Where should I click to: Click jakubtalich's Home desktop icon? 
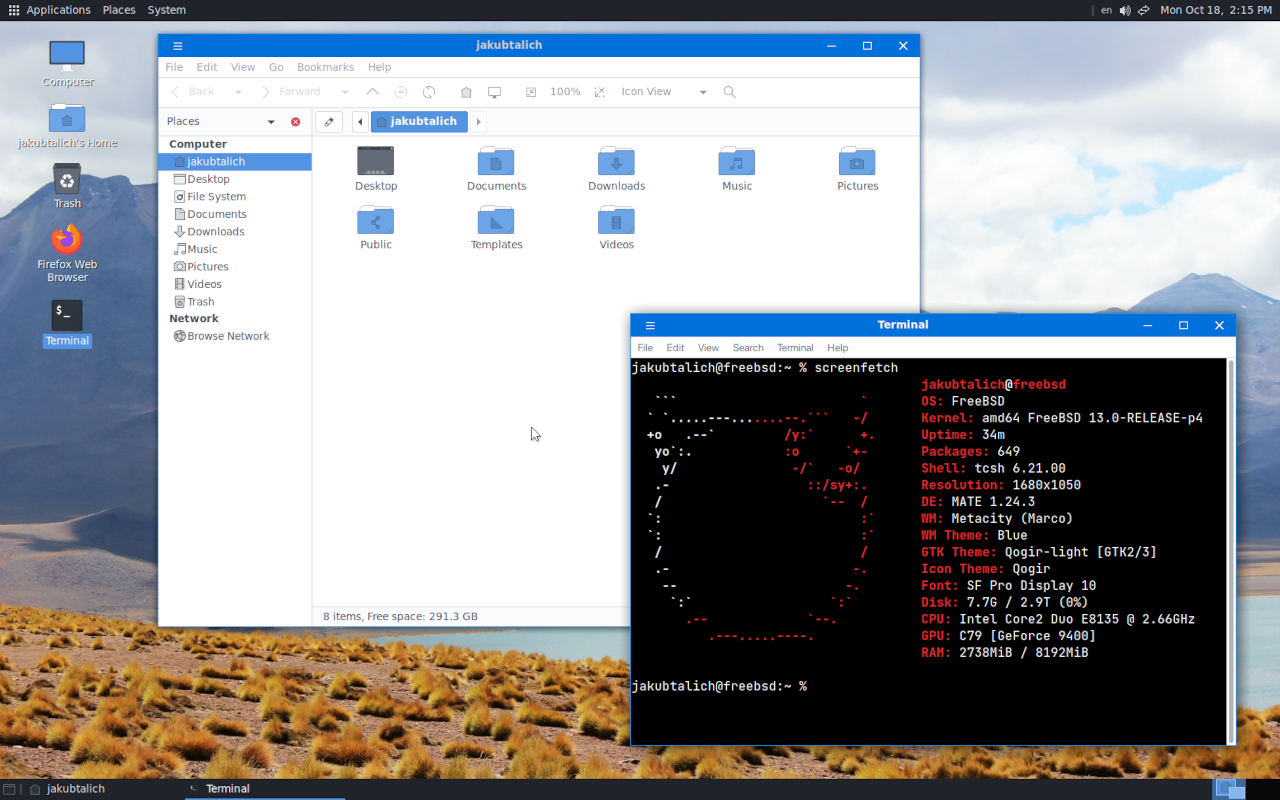click(x=68, y=126)
